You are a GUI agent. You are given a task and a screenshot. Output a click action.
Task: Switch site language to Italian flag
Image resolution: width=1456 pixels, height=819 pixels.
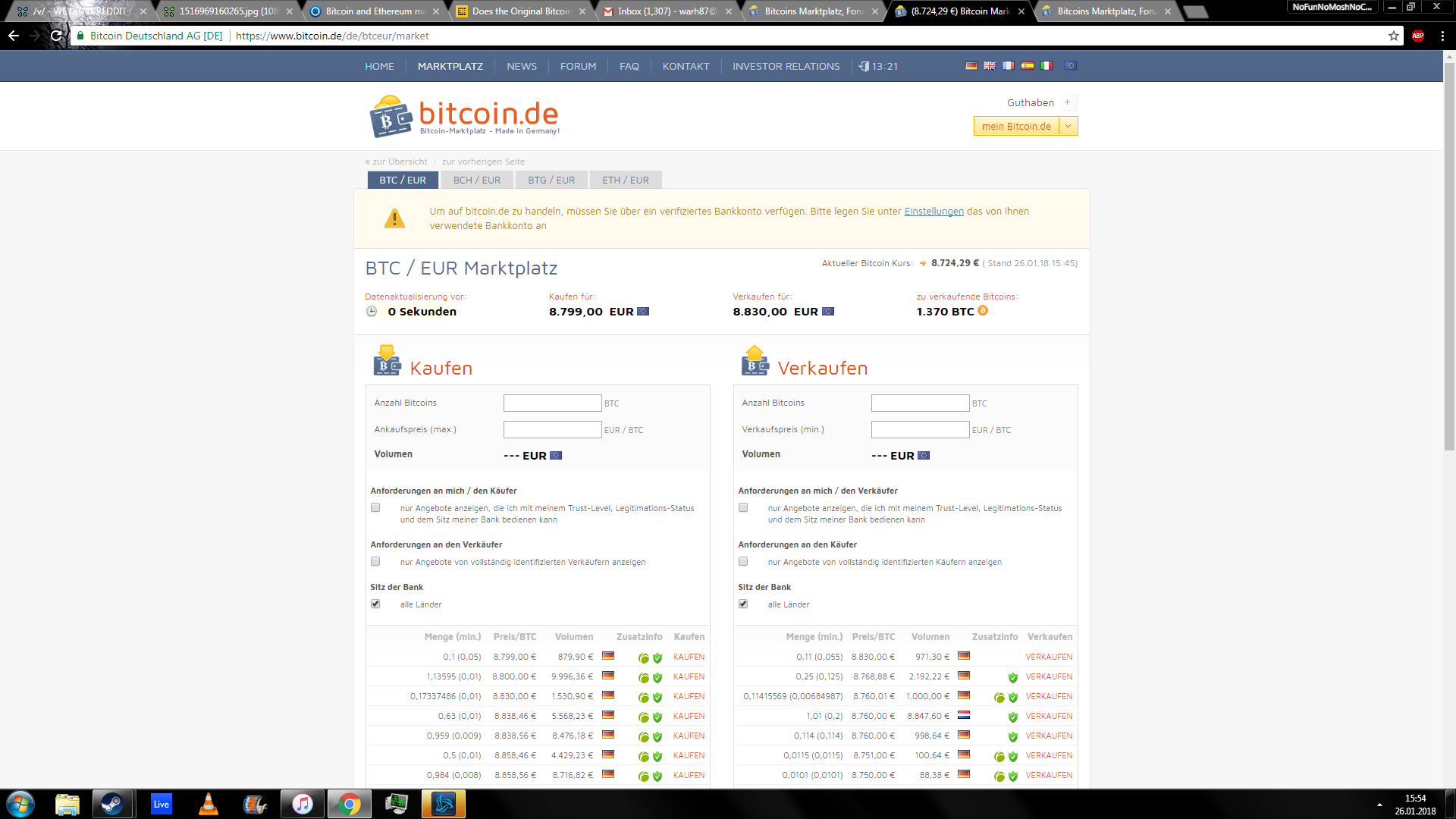(x=1046, y=66)
